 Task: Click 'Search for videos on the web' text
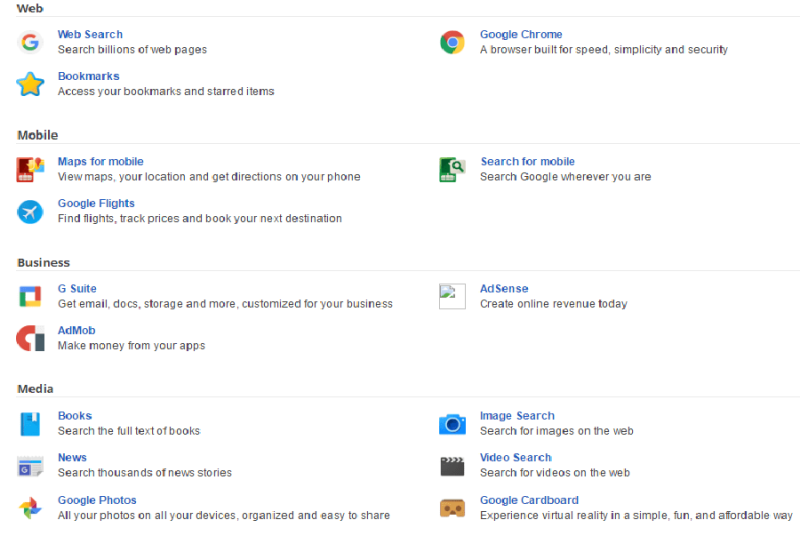point(555,473)
